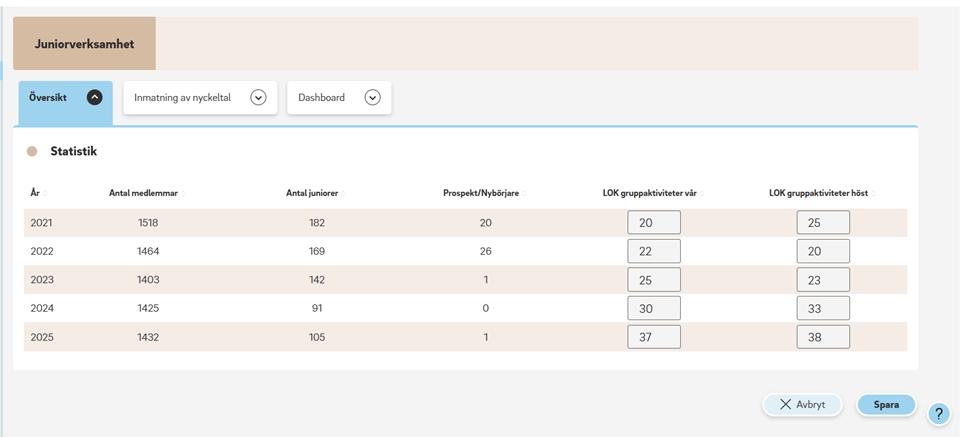Edit 2021 LOK vår field showing 20

[654, 223]
